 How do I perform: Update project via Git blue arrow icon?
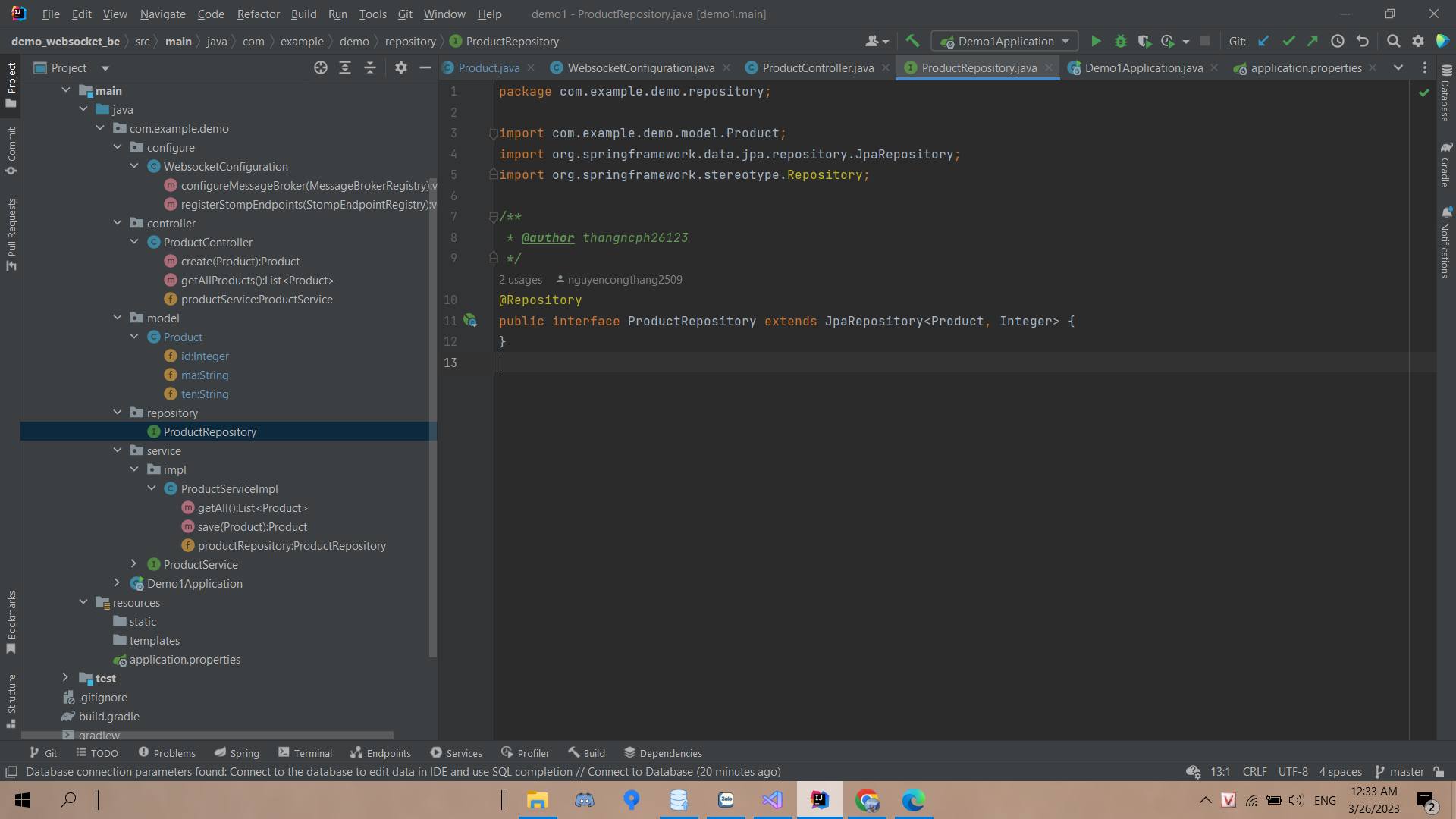[x=1263, y=42]
